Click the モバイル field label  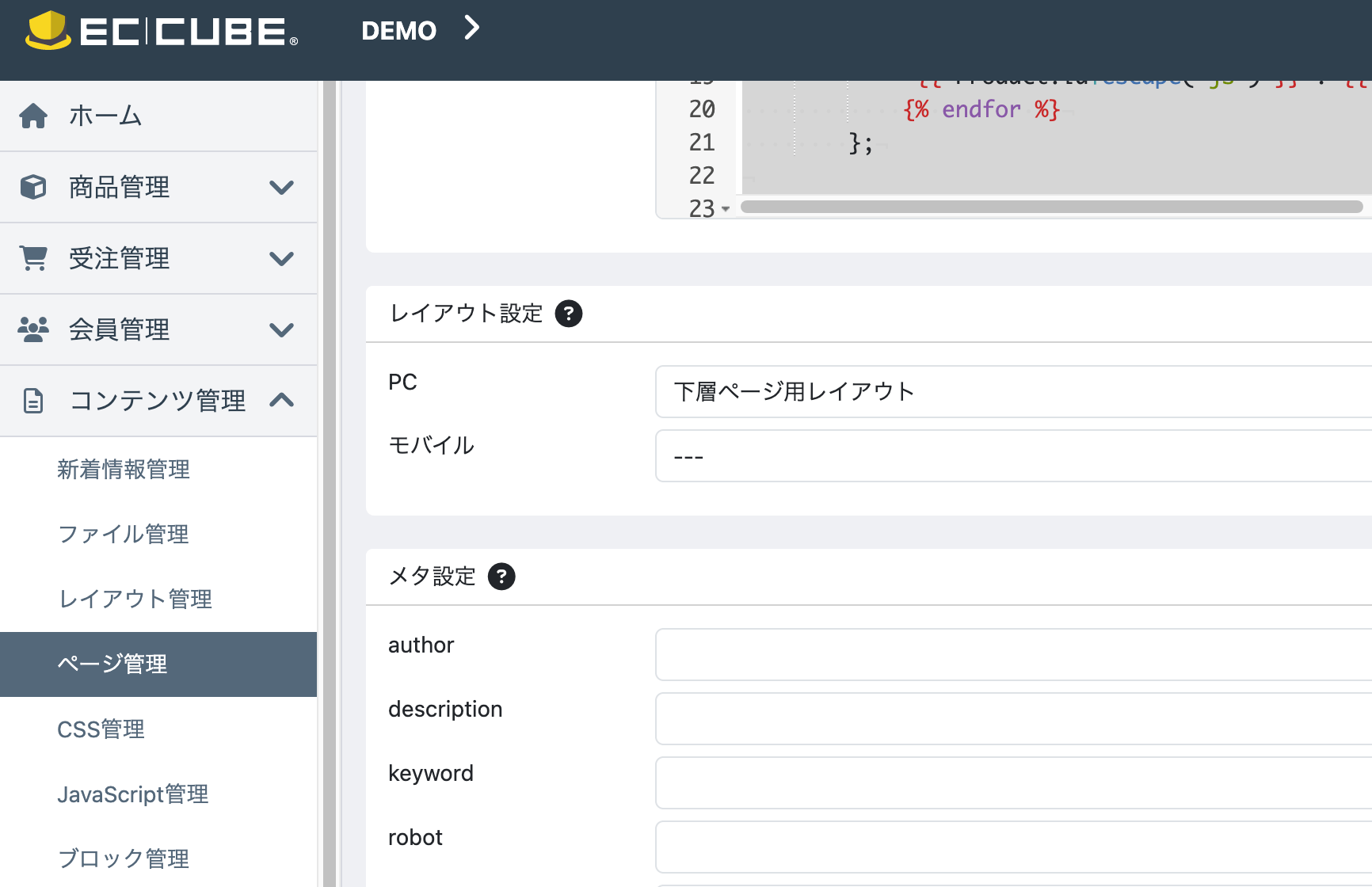(x=432, y=445)
